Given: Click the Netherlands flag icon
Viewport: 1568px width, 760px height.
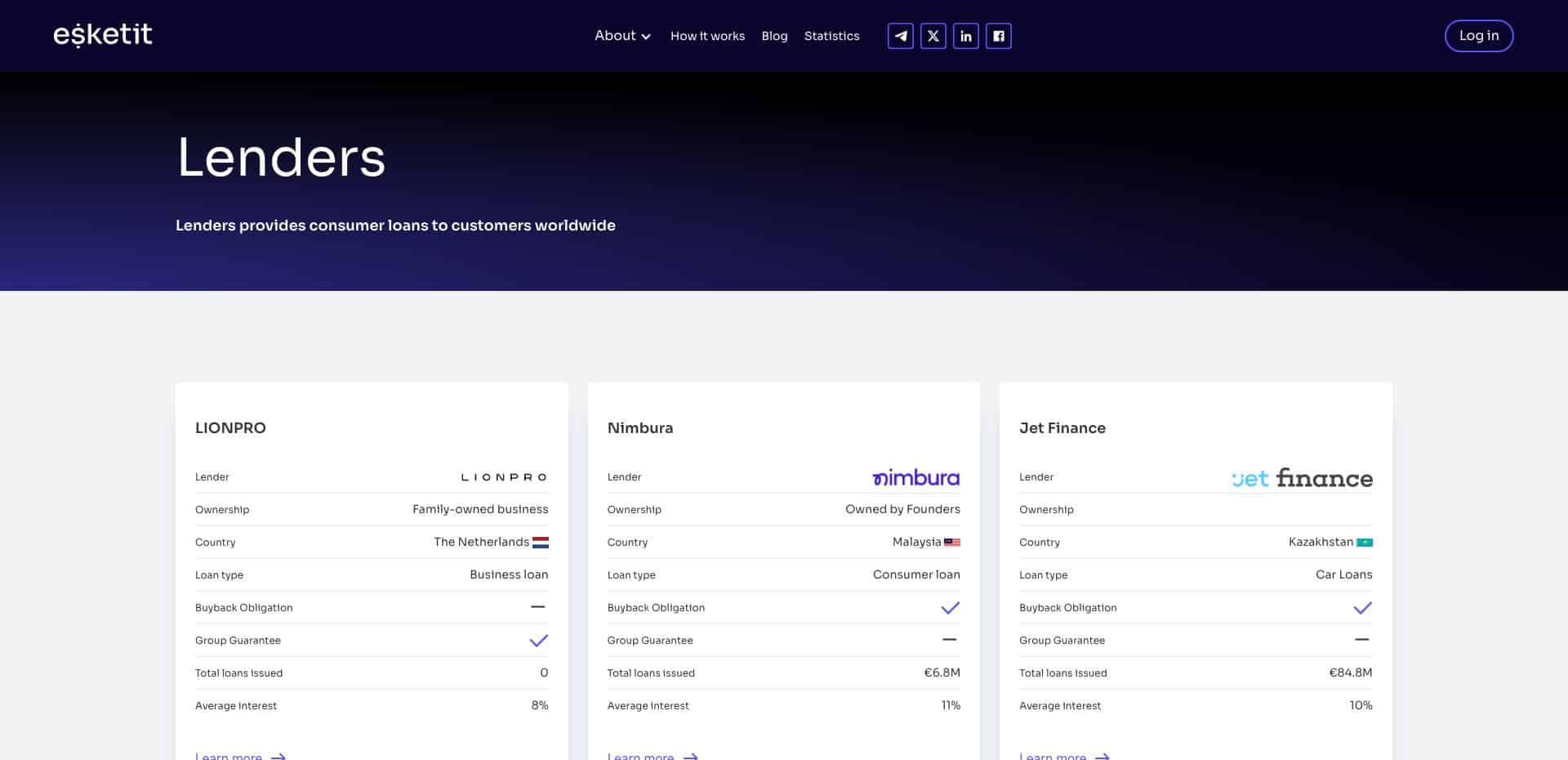Looking at the screenshot, I should 540,542.
